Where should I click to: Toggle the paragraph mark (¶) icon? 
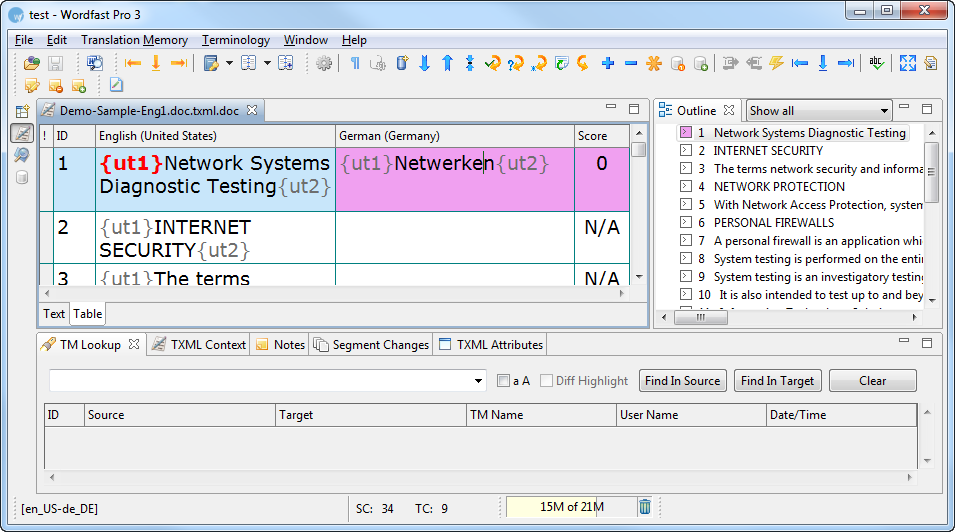tap(355, 63)
